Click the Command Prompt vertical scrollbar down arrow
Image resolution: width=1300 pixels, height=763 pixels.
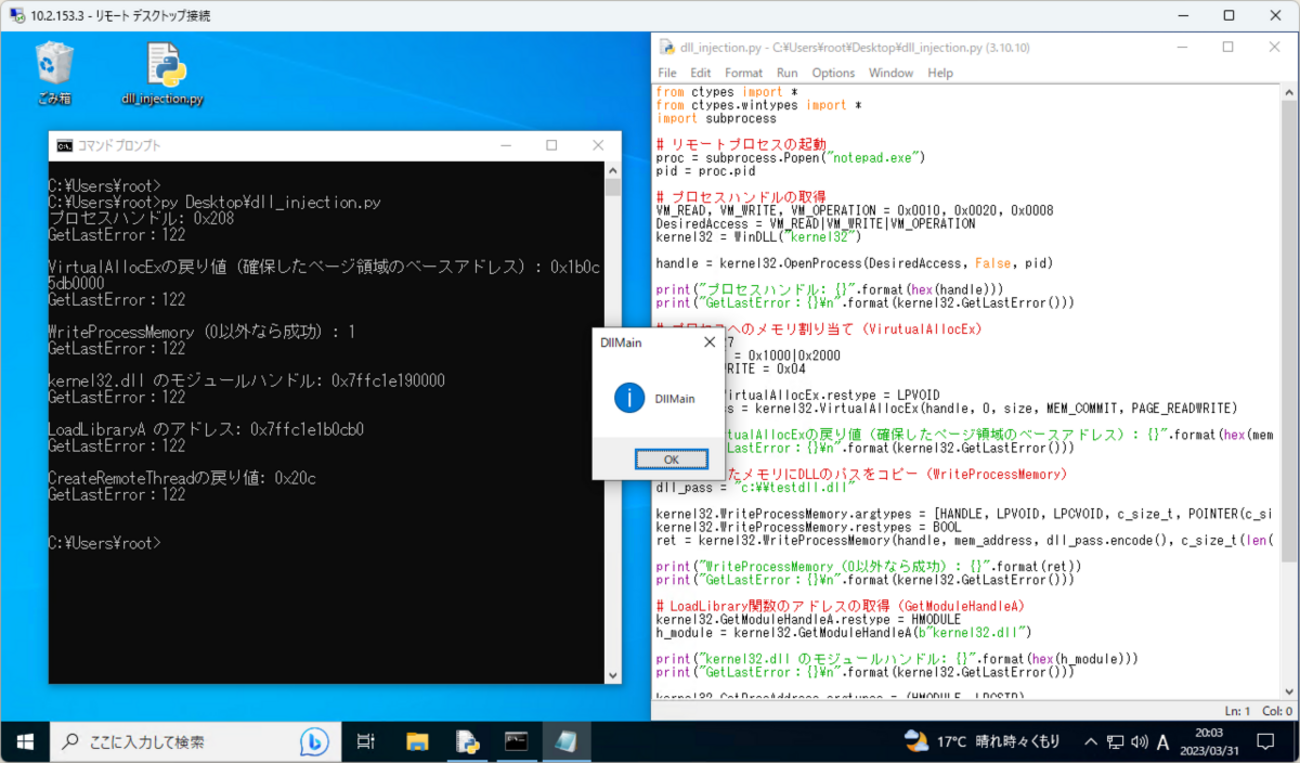click(x=613, y=676)
